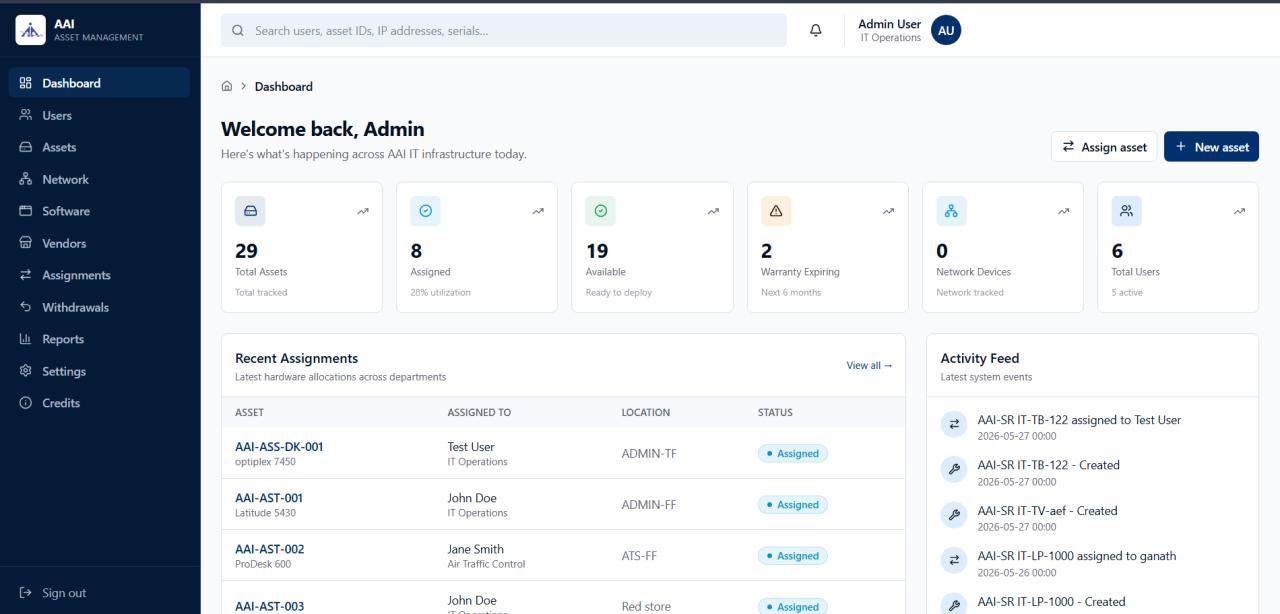Image resolution: width=1280 pixels, height=614 pixels.
Task: Click wrench icon beside IT-TV-aef Created
Action: click(954, 515)
